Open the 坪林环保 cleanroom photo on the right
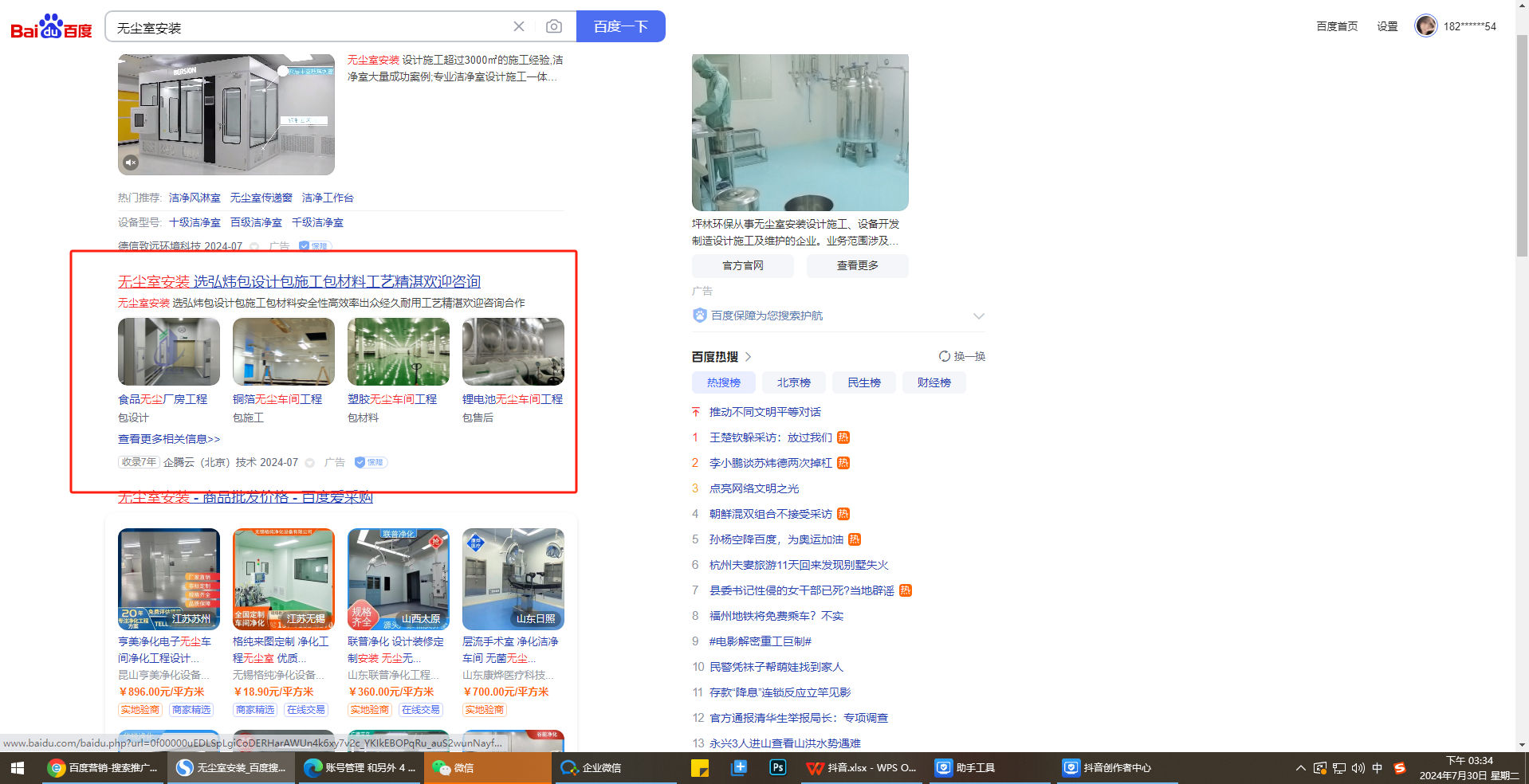1529x784 pixels. coord(800,132)
